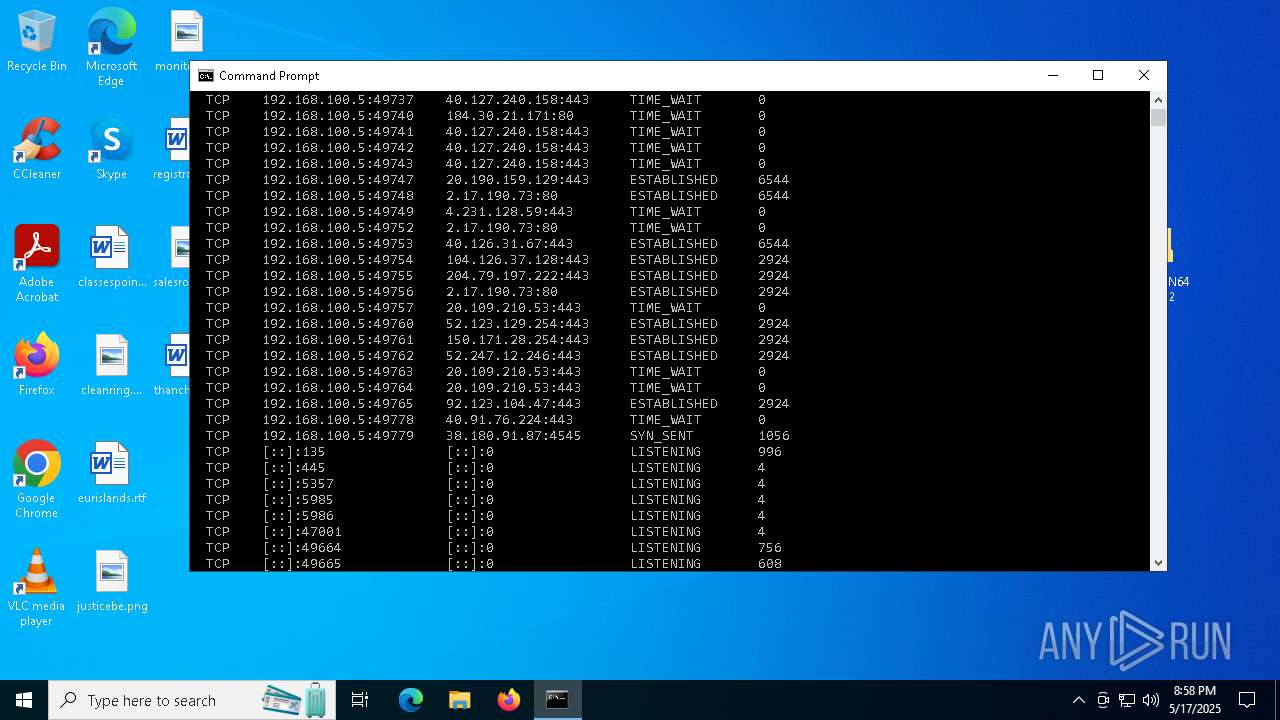
Task: Click PID value 1056
Action: coord(774,436)
